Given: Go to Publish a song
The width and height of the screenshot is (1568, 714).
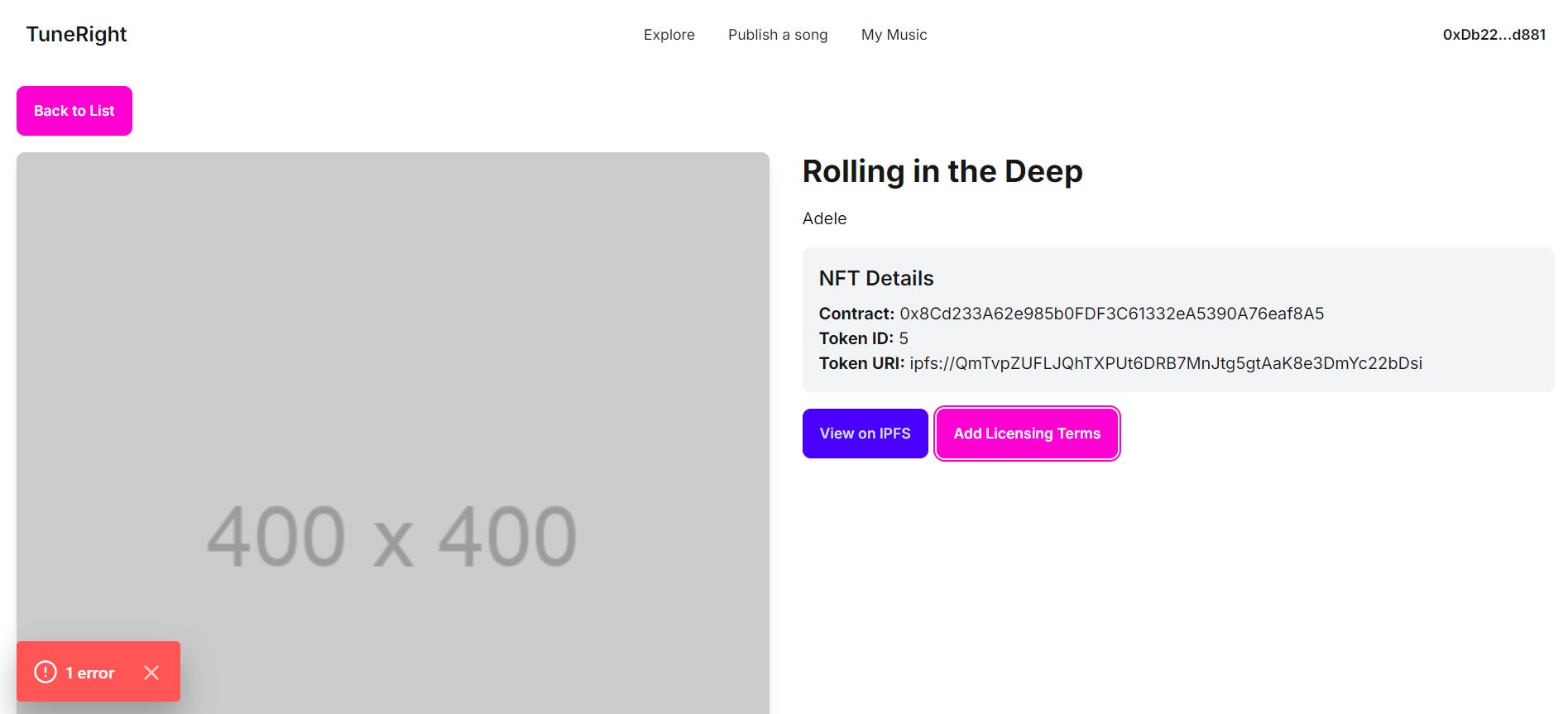Looking at the screenshot, I should click(777, 35).
